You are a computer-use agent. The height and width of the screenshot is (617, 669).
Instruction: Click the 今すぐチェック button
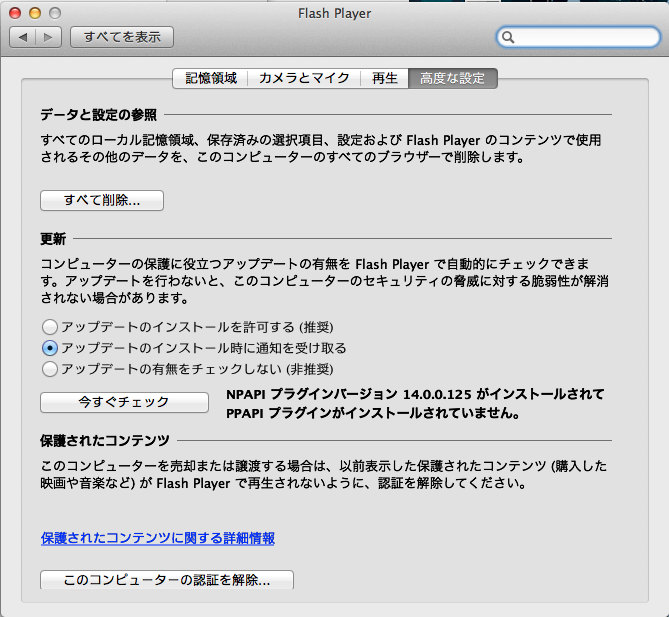click(x=124, y=402)
